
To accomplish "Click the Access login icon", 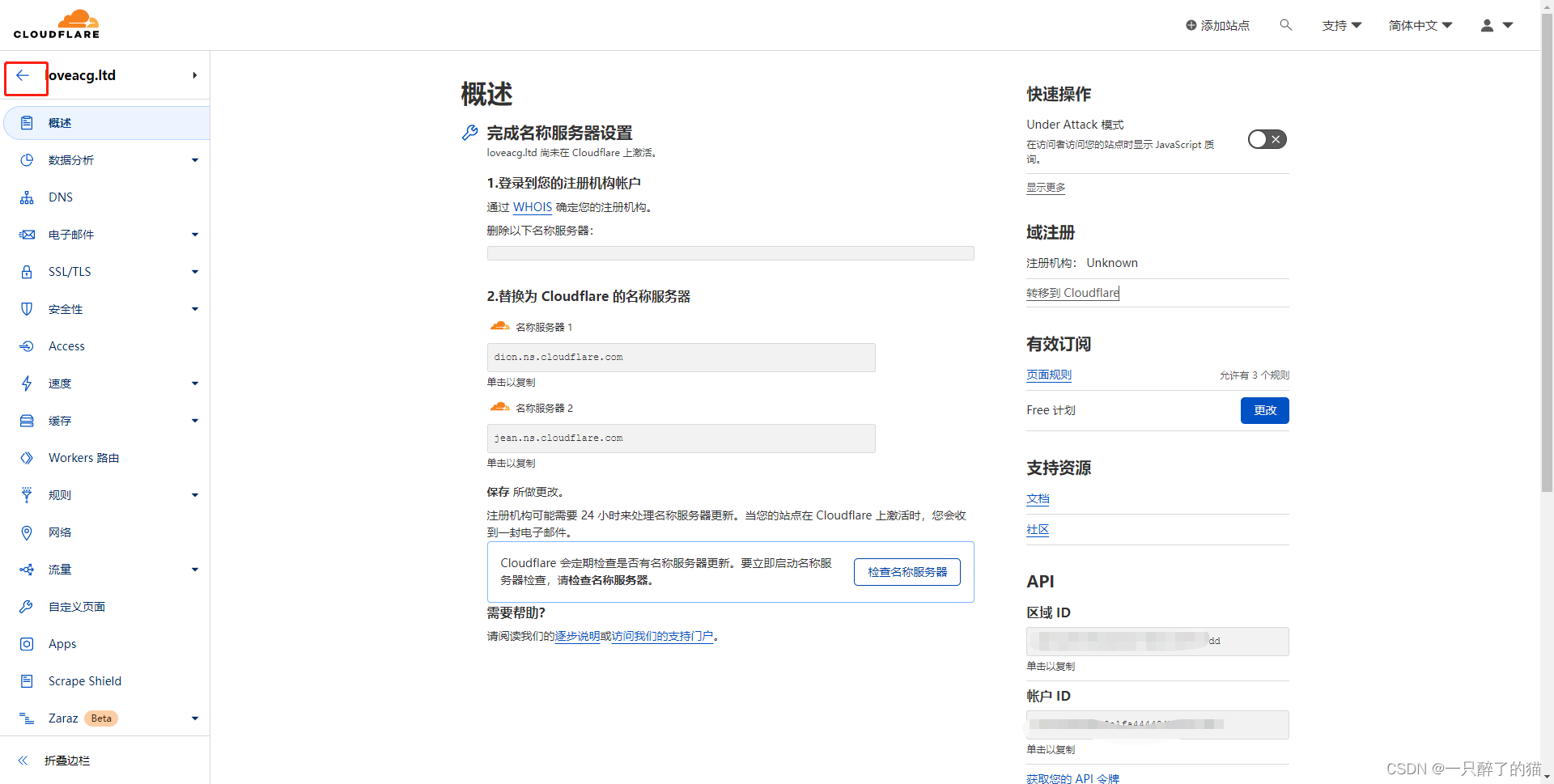I will point(27,346).
